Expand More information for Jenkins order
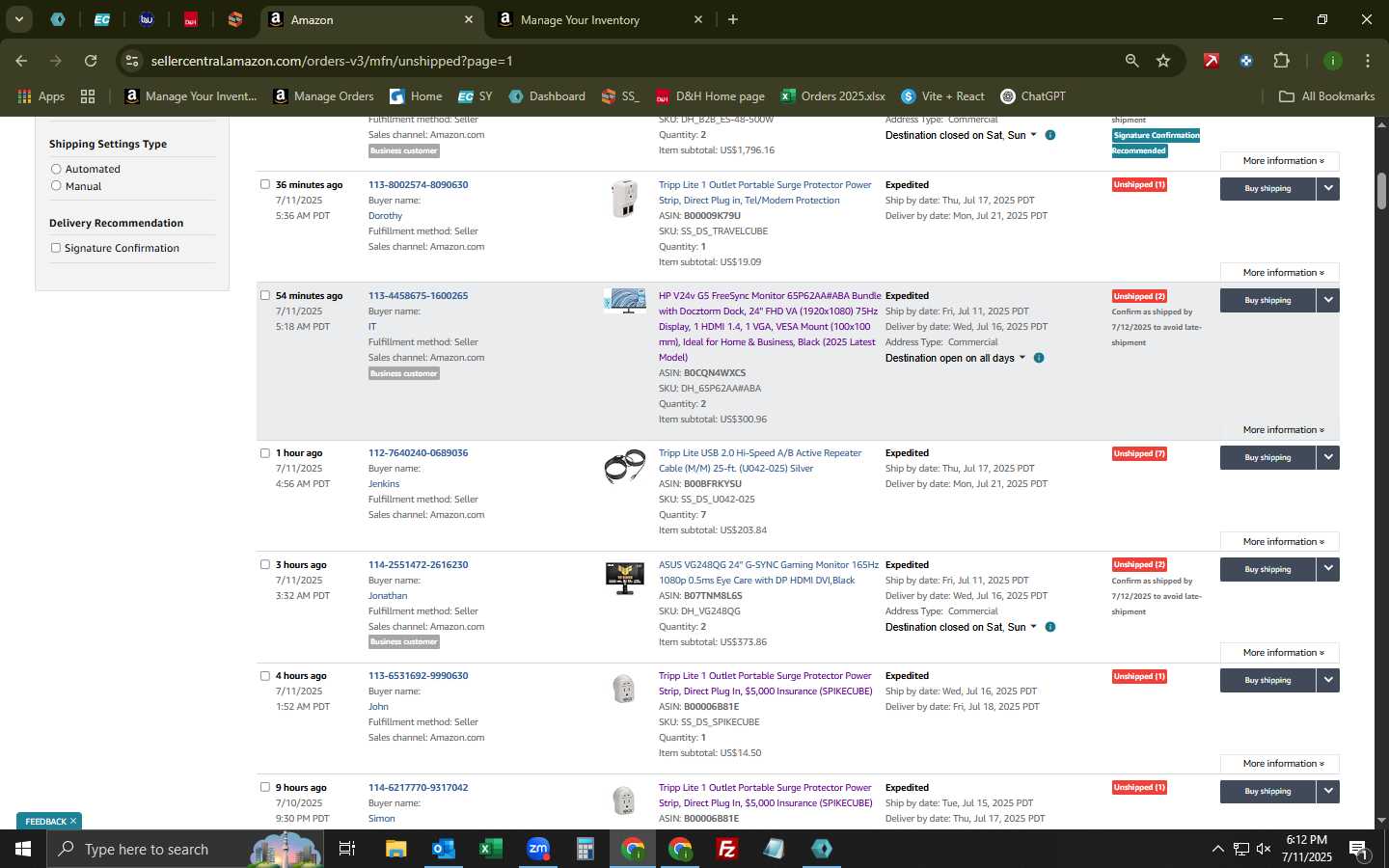Screen dimensions: 1389x868 [x=1279, y=541]
